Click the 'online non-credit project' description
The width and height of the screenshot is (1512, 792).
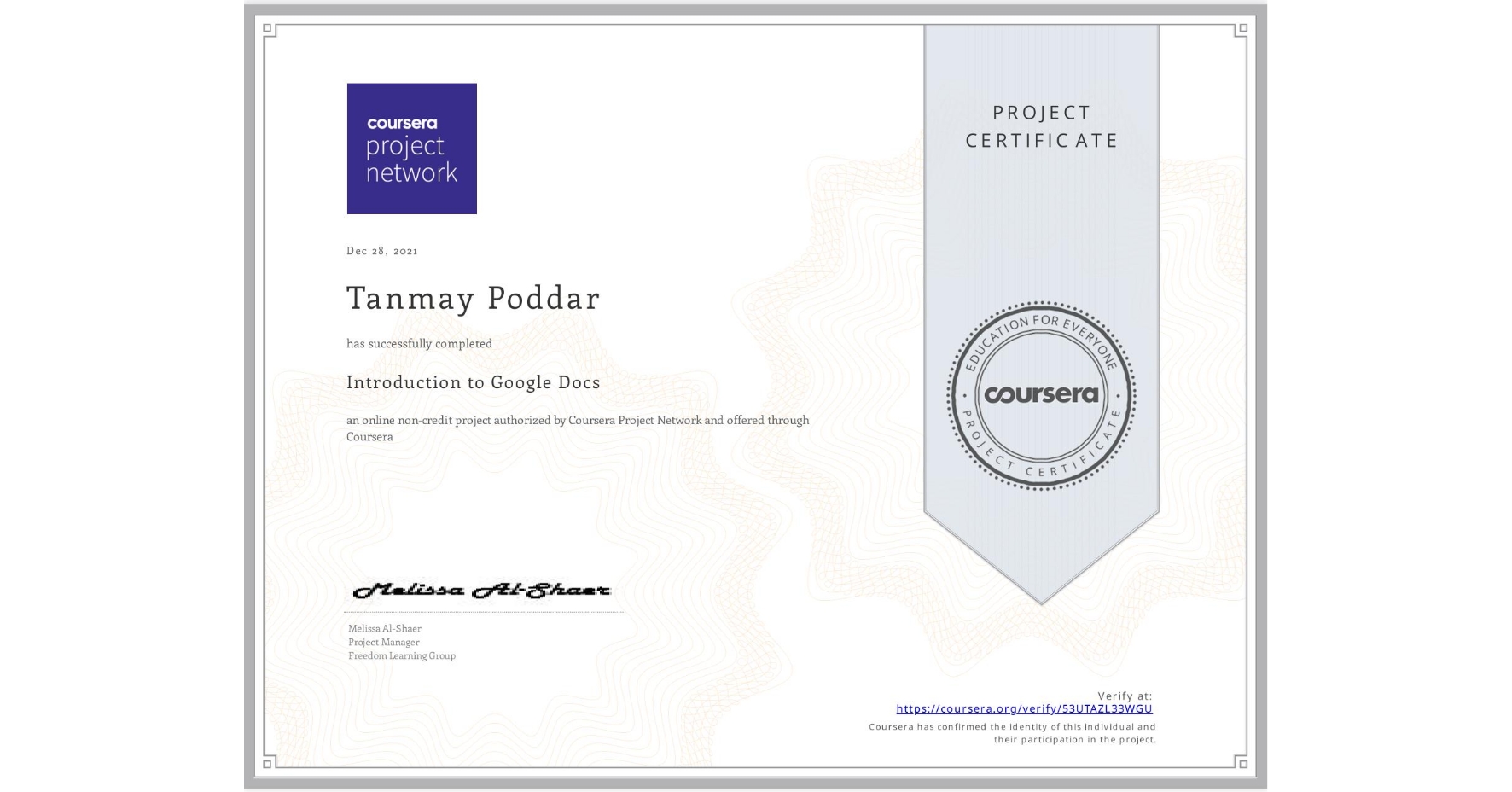(x=578, y=428)
